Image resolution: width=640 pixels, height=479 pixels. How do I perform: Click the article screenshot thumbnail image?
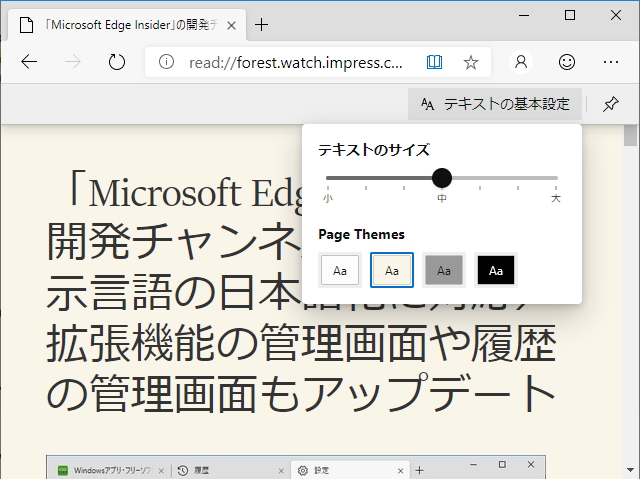[x=296, y=467]
